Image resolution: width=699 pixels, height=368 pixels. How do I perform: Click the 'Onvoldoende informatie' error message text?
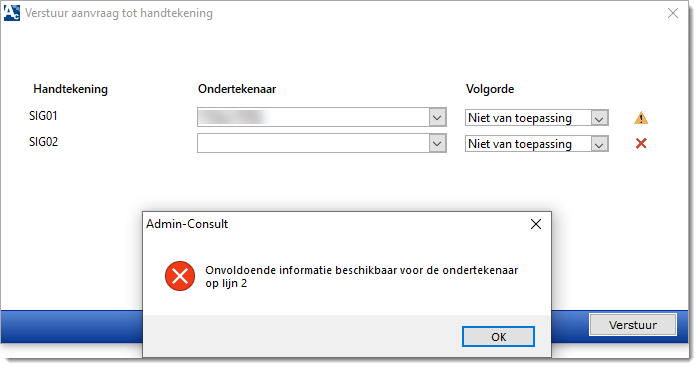(x=362, y=277)
